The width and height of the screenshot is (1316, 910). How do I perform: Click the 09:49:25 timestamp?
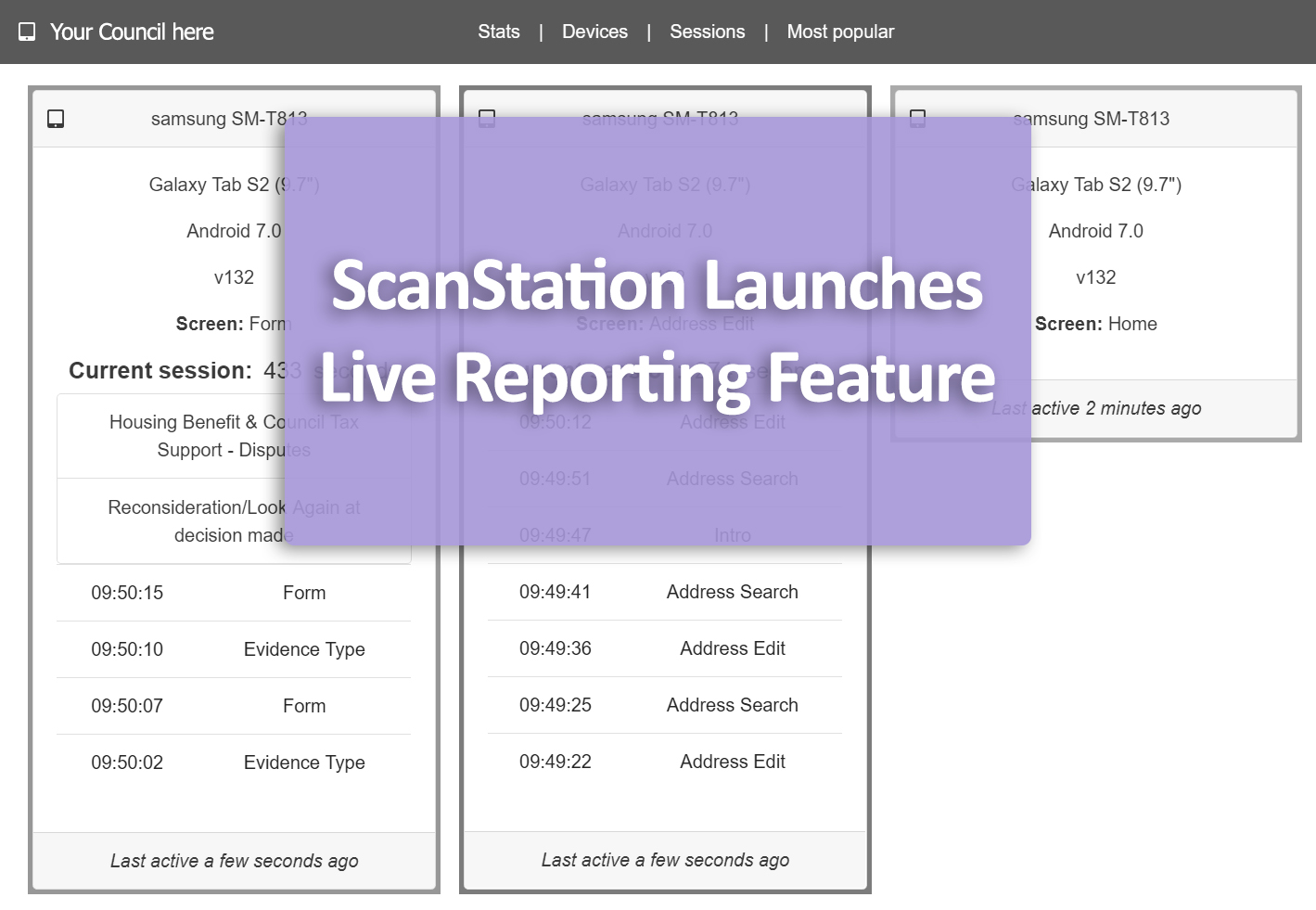point(556,705)
